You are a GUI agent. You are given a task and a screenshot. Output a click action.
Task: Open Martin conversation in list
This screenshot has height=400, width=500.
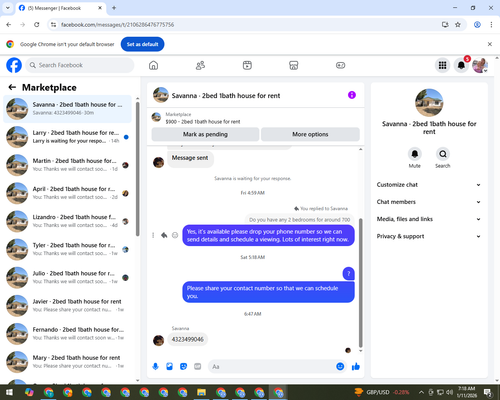67,165
